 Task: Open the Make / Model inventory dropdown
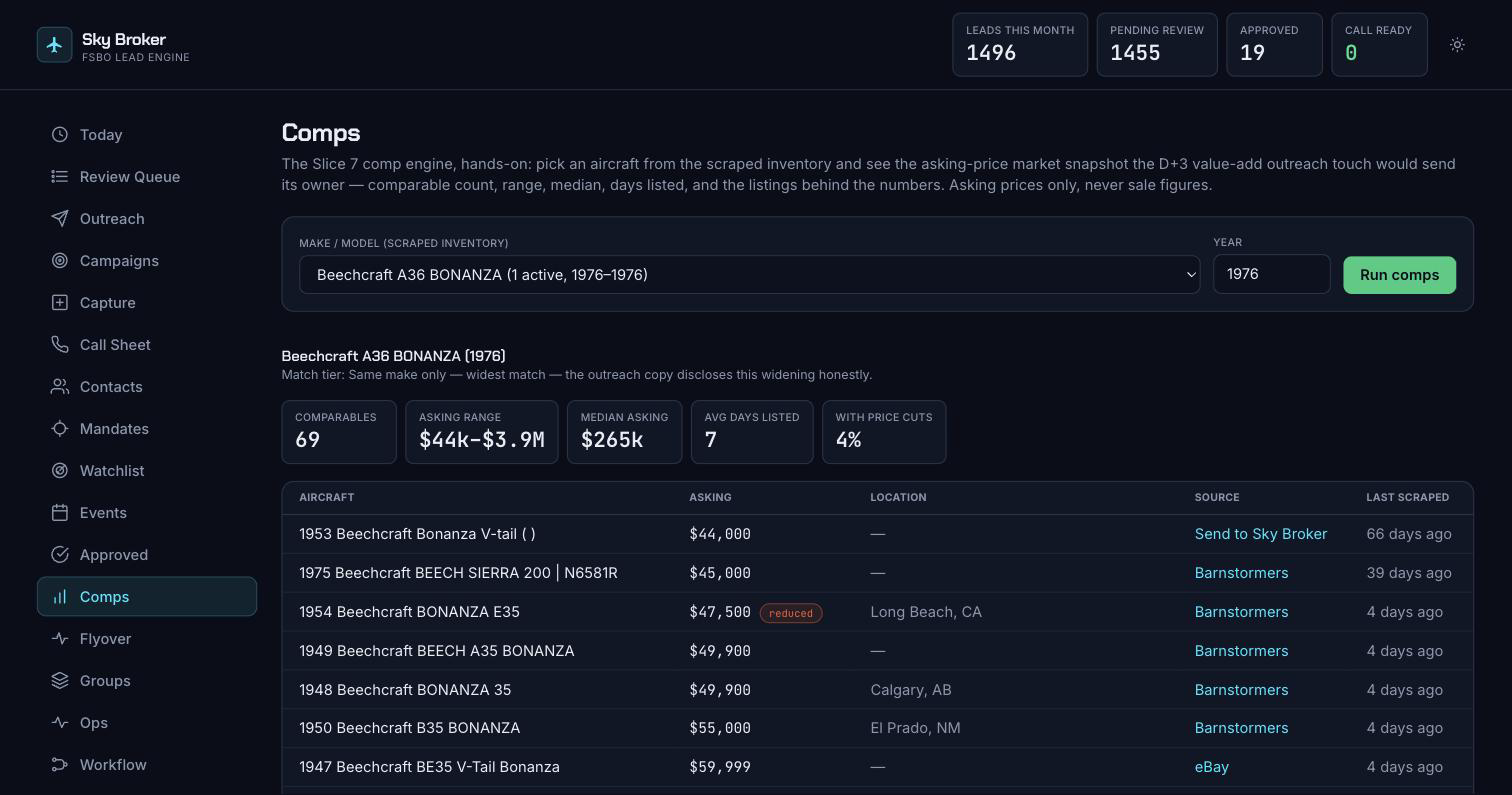[749, 275]
